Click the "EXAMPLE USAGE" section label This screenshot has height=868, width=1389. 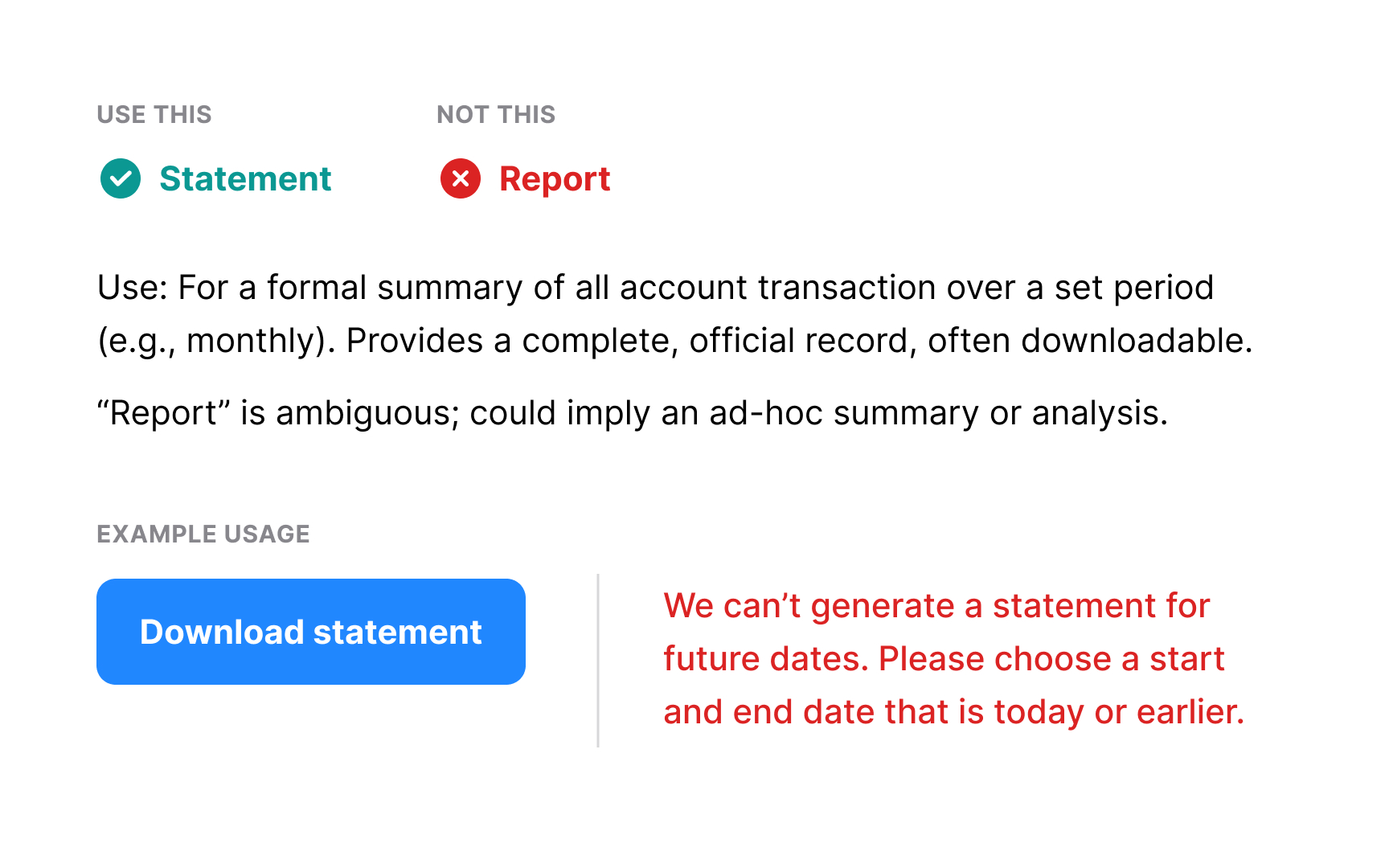(x=203, y=534)
